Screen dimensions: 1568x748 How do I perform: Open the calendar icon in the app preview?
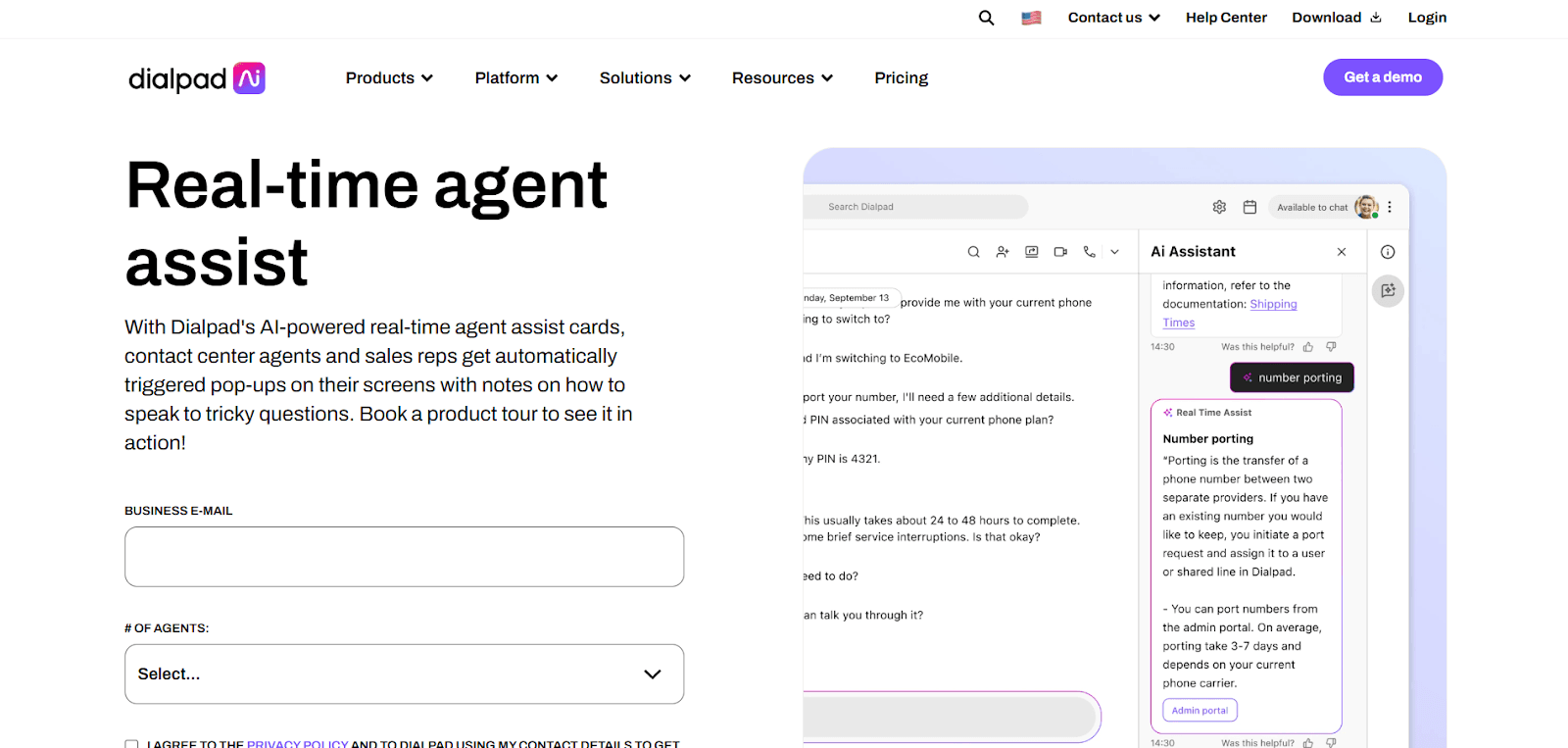pyautogui.click(x=1249, y=207)
